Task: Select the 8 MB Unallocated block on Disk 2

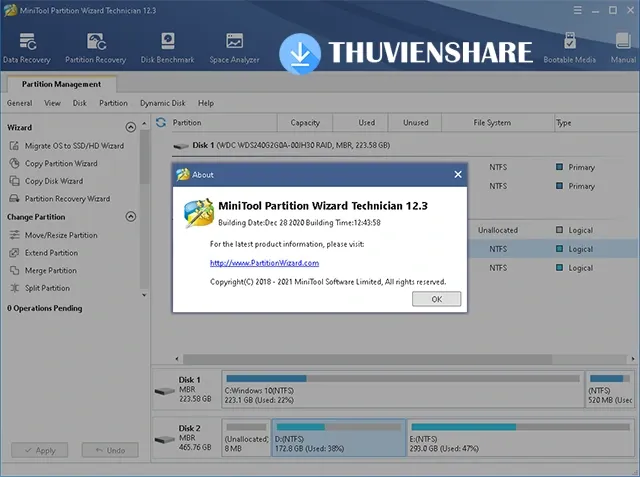Action: (x=246, y=437)
